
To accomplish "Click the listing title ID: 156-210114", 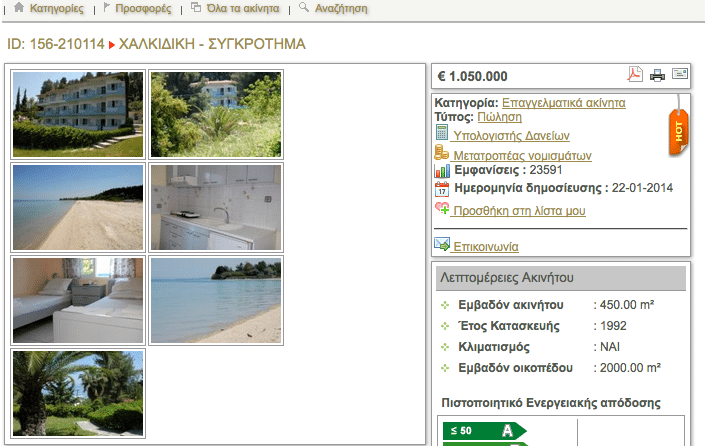I will coord(56,44).
